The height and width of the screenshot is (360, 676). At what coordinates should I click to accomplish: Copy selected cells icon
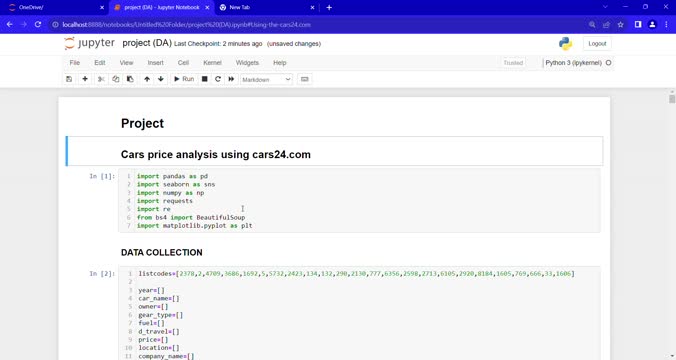pos(116,79)
